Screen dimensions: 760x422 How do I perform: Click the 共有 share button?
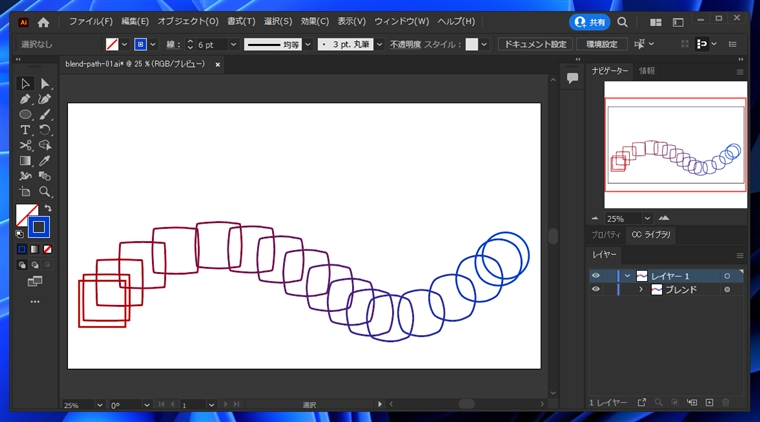pyautogui.click(x=589, y=22)
